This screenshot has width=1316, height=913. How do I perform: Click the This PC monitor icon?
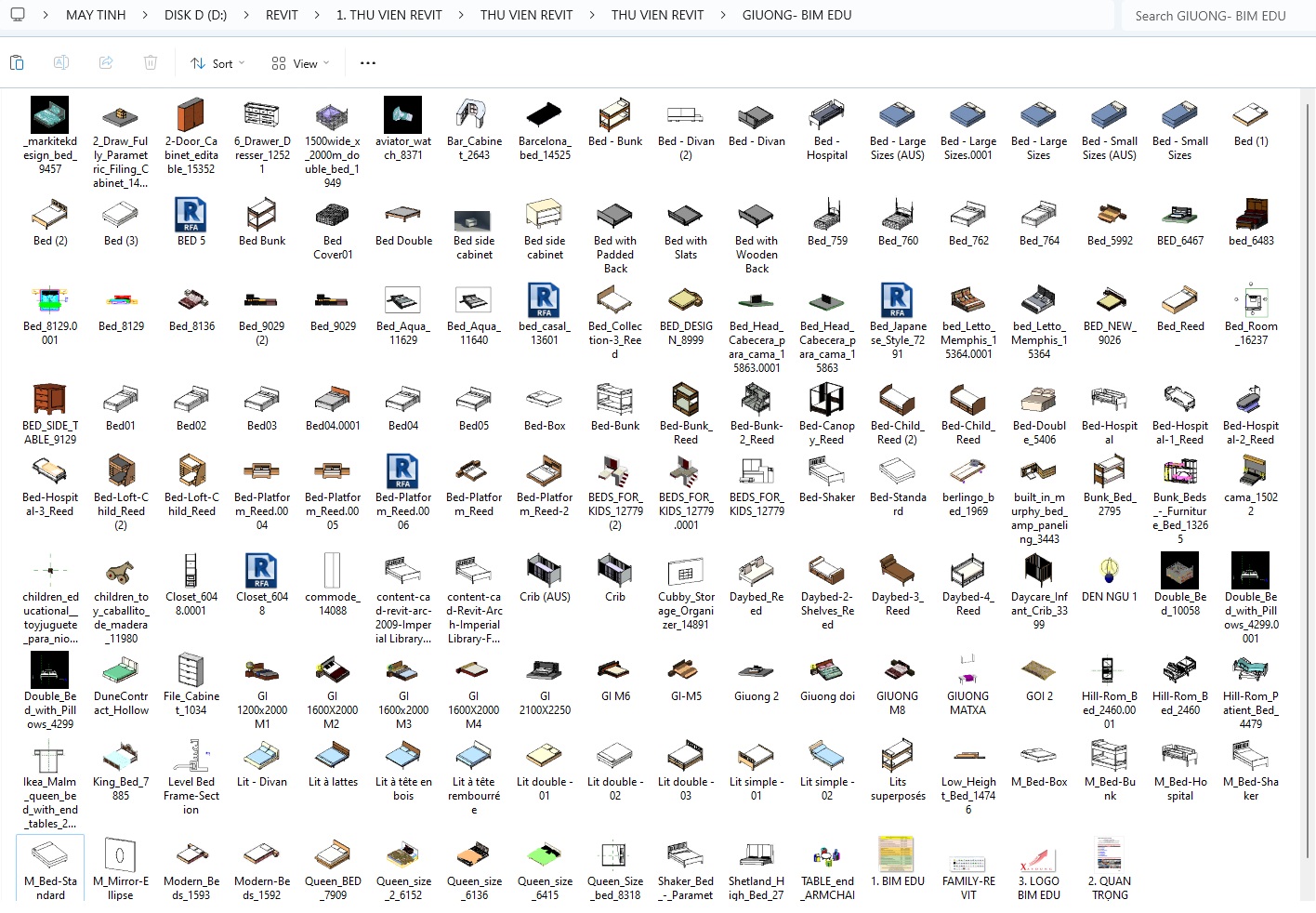(18, 15)
